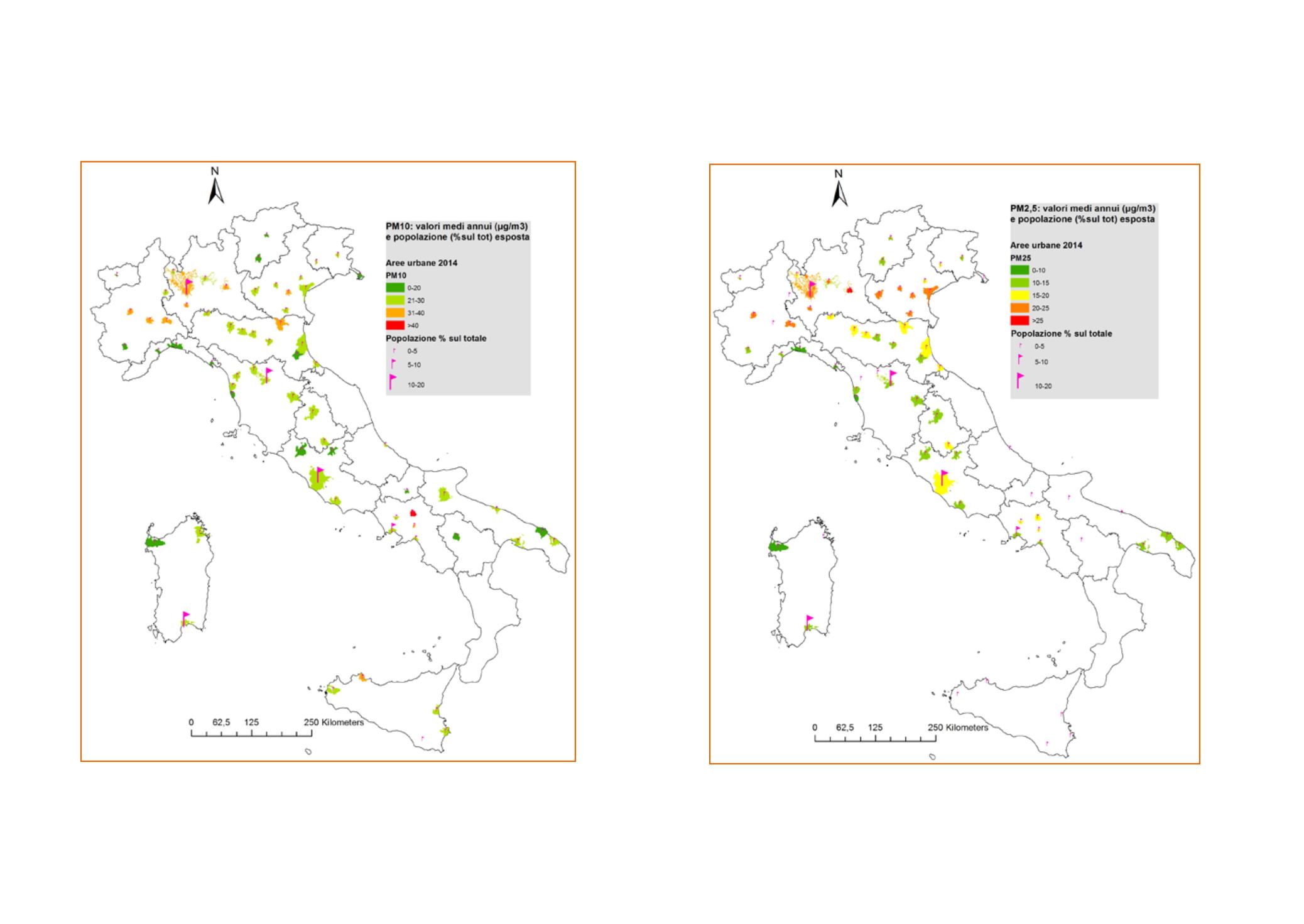This screenshot has width=1304, height=924.
Task: Click the 5-10 flag icon in PM2,5 legend
Action: tap(1020, 359)
